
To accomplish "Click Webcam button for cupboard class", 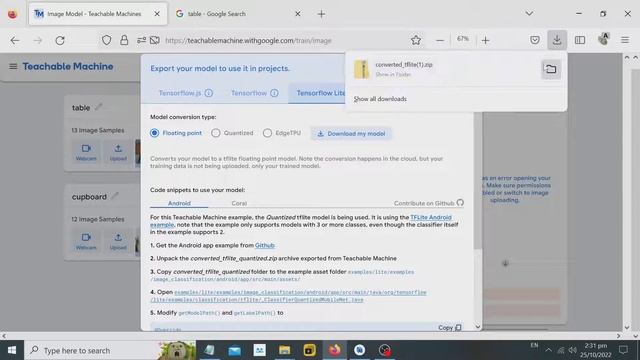I will (86, 241).
